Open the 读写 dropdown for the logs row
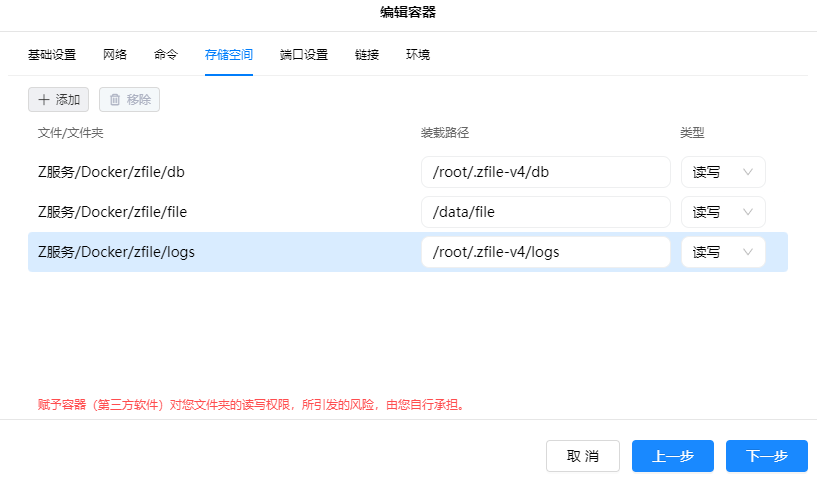 [x=723, y=252]
